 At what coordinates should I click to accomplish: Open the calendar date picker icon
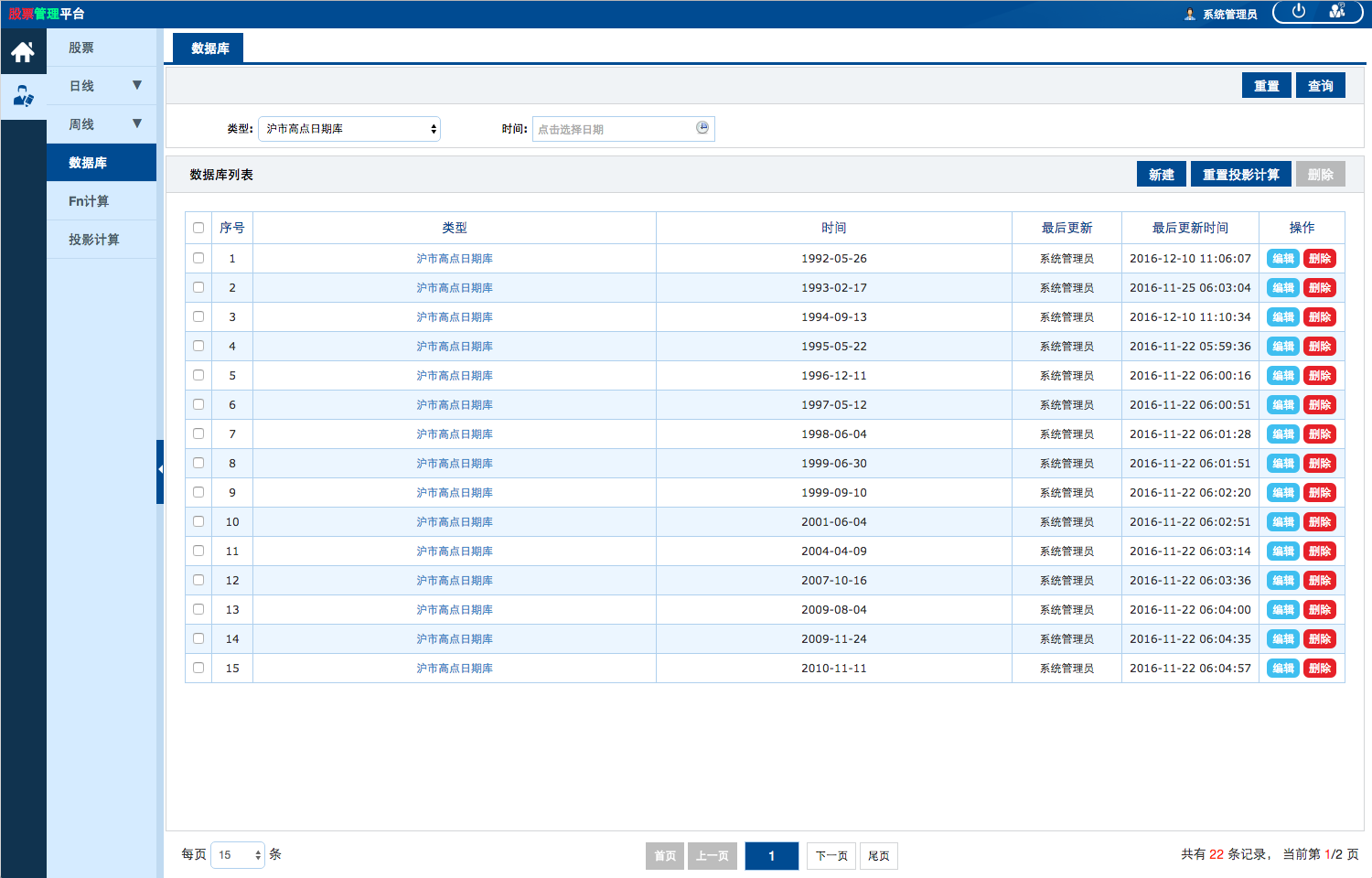pos(702,128)
